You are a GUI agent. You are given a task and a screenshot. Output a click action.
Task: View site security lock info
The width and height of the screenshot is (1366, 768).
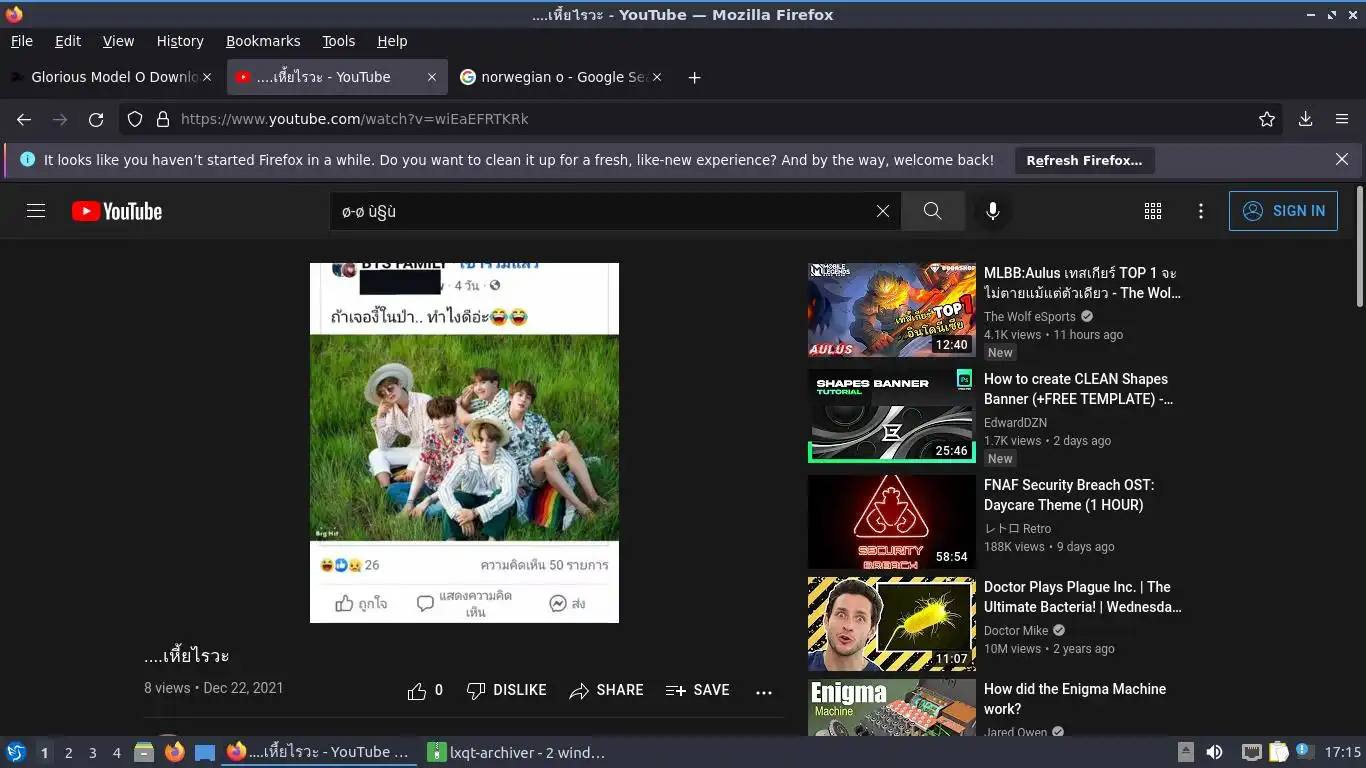163,119
